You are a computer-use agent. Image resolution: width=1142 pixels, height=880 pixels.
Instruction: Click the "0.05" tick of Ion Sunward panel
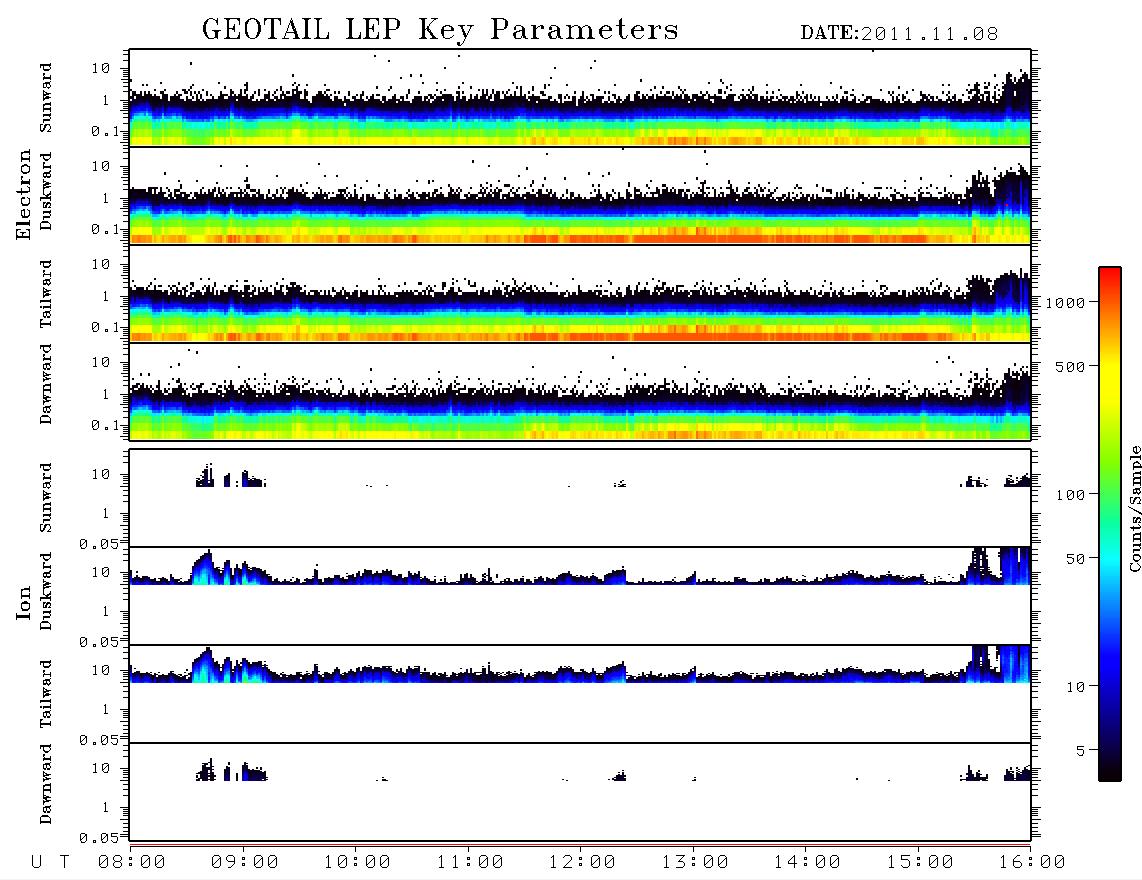99,544
